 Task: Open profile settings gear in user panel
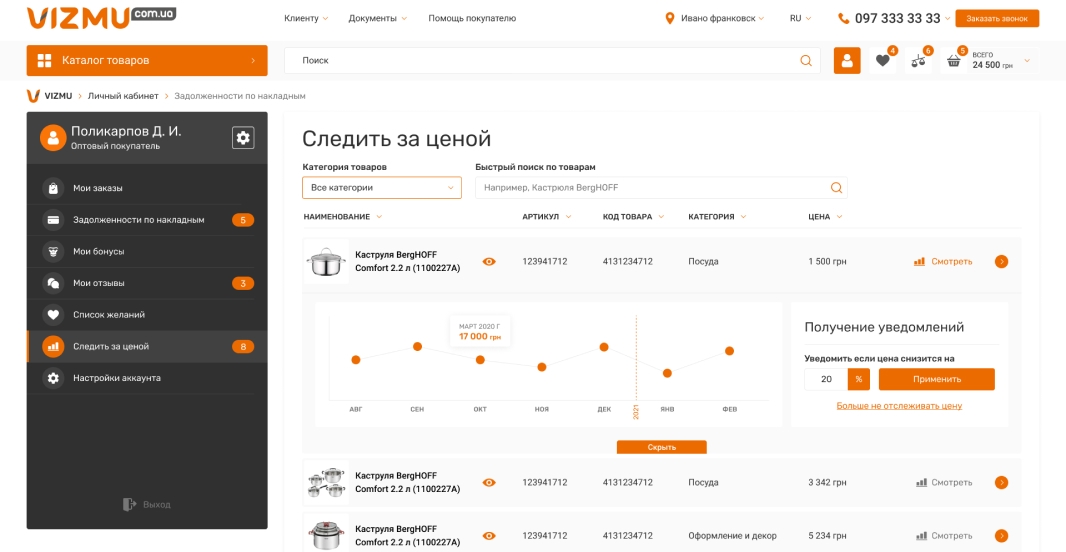pyautogui.click(x=243, y=138)
